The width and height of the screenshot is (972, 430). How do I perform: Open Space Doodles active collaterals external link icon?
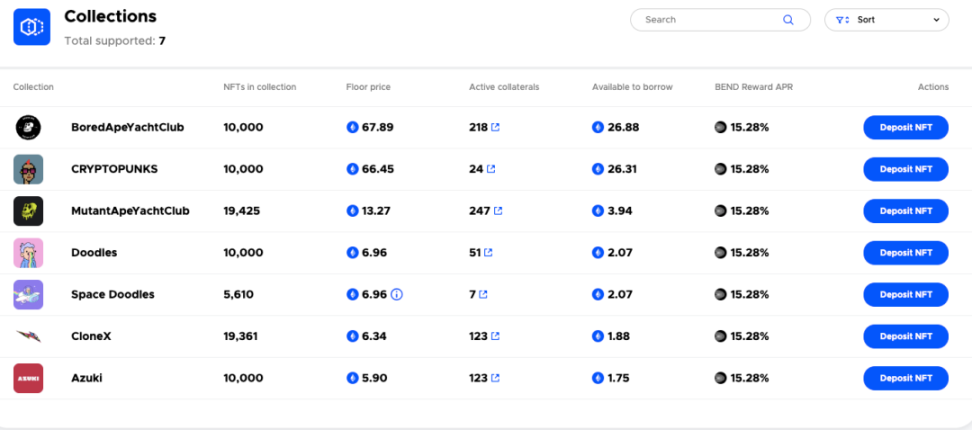tap(483, 295)
